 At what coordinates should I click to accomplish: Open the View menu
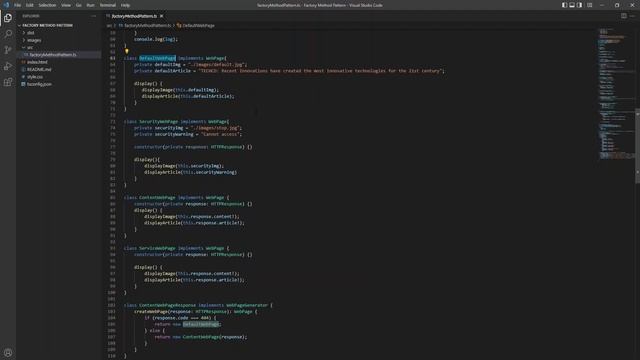[x=66, y=5]
